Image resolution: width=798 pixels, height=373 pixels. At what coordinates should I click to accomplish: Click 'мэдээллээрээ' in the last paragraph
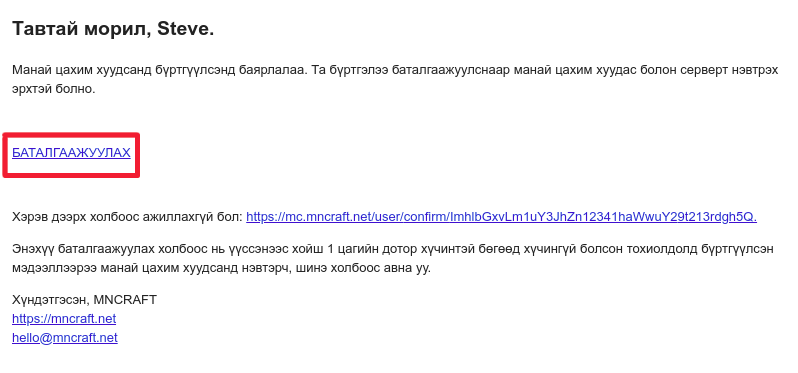click(51, 268)
